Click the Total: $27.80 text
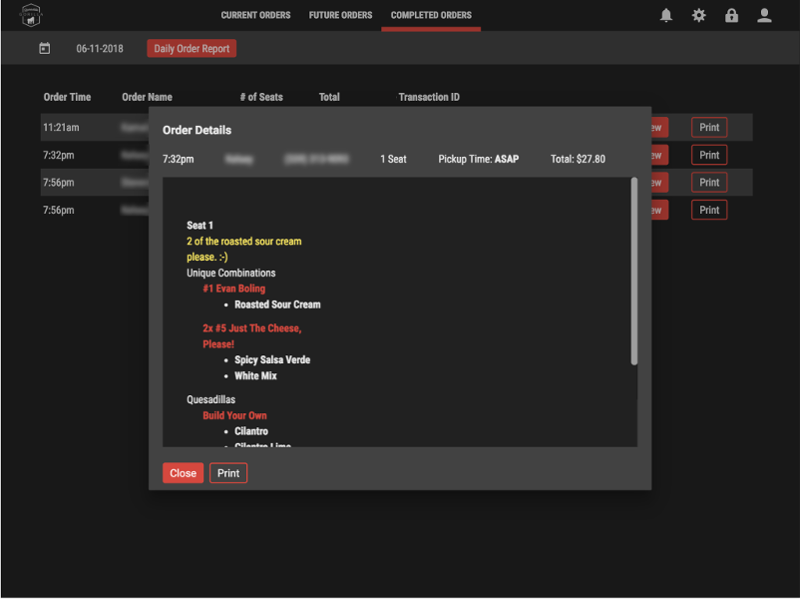This screenshot has width=800, height=599. [x=578, y=159]
